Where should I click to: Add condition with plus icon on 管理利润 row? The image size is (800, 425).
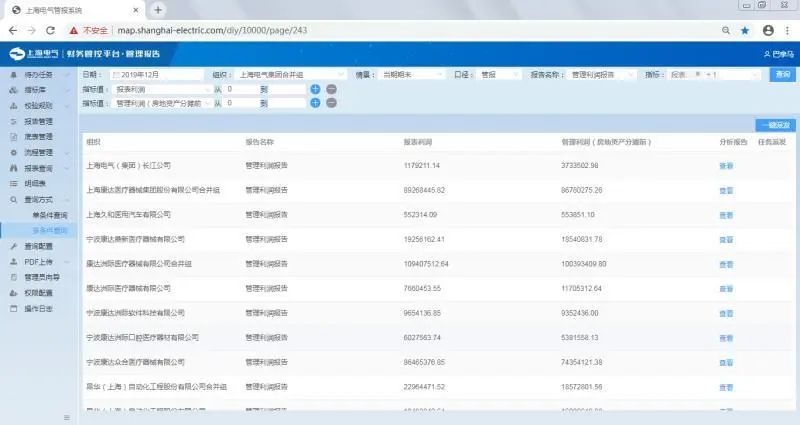(315, 103)
